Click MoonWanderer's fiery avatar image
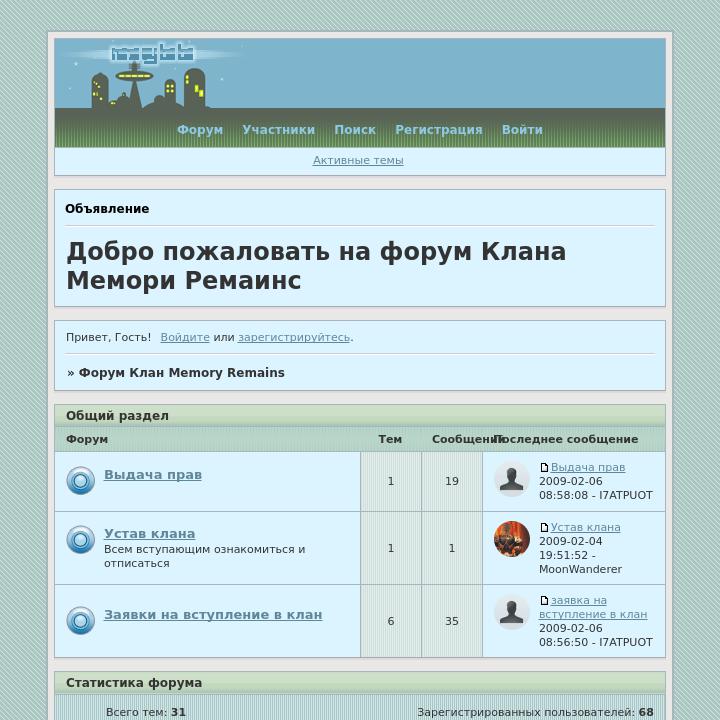 [x=512, y=539]
